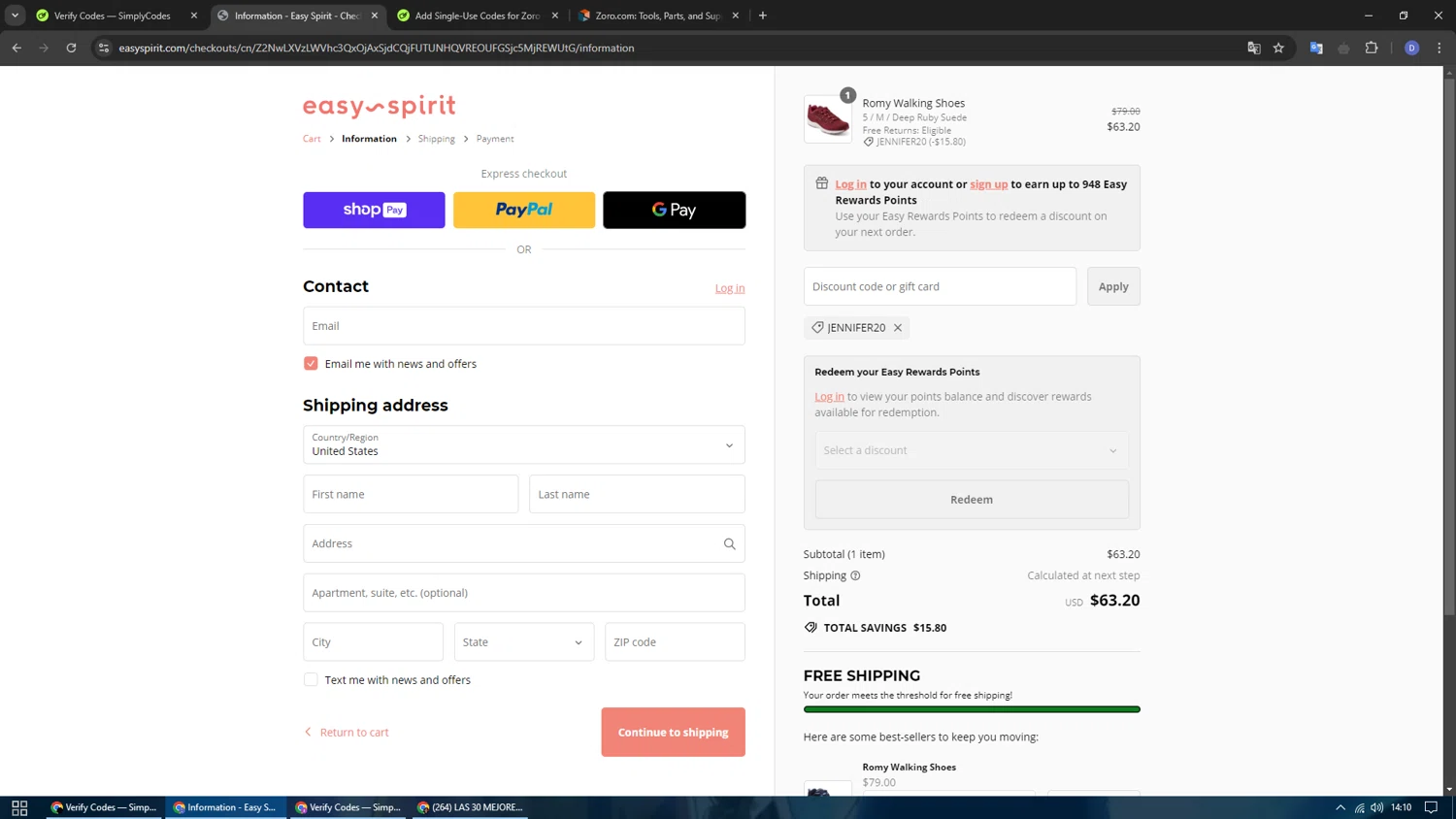Switch to the Zoro.com tab
The image size is (1456, 819).
coord(657,16)
